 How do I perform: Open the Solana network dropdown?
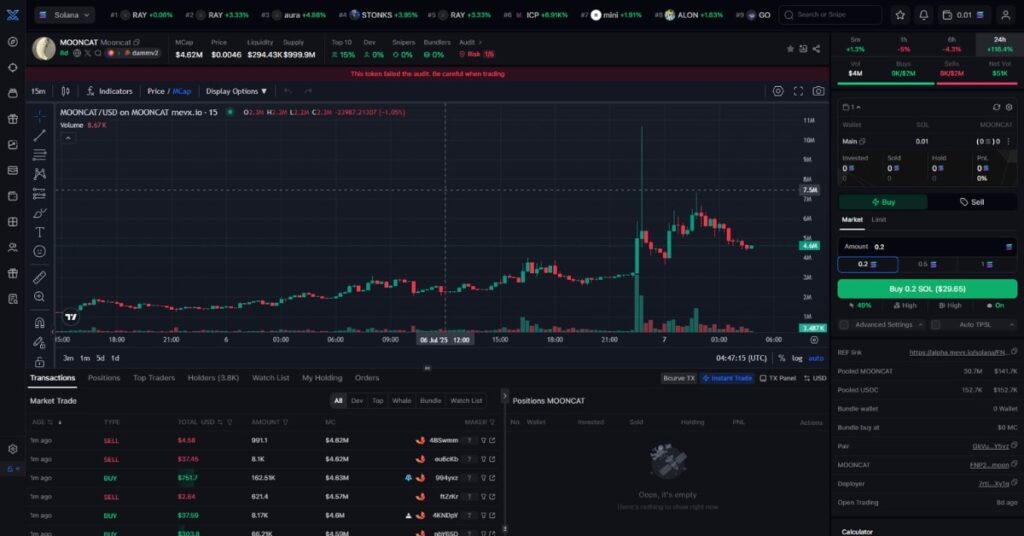pyautogui.click(x=65, y=14)
